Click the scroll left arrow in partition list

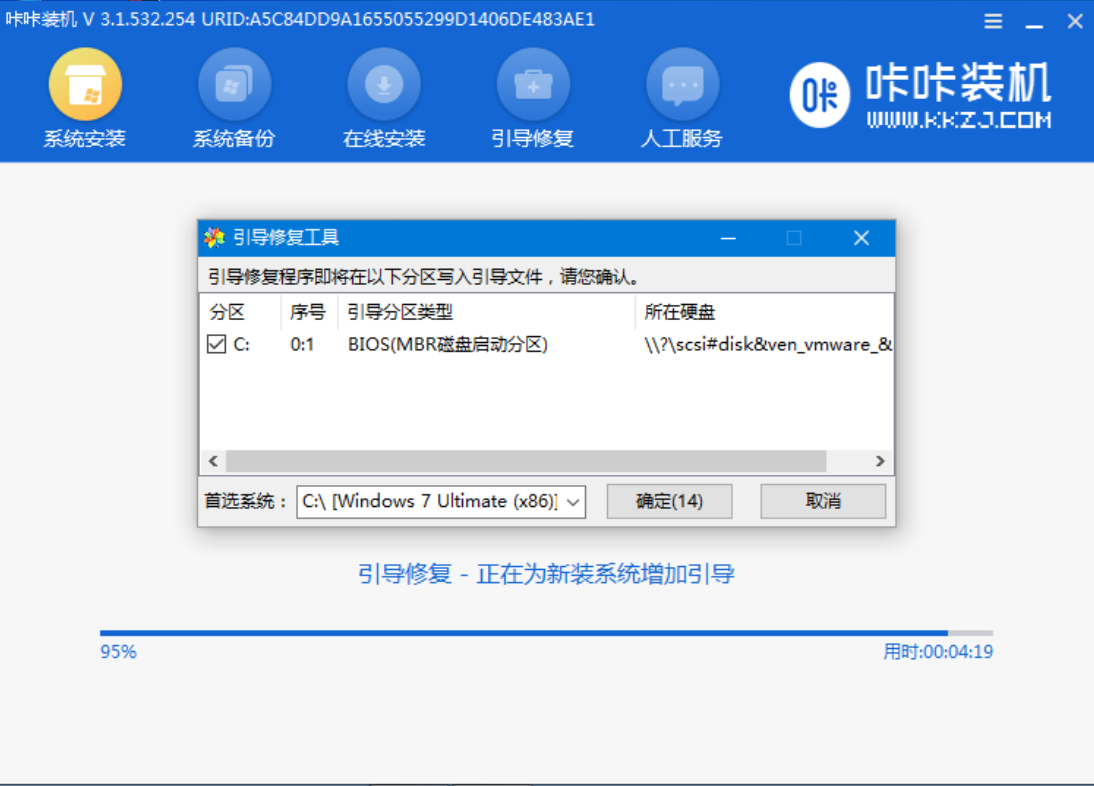pyautogui.click(x=213, y=461)
